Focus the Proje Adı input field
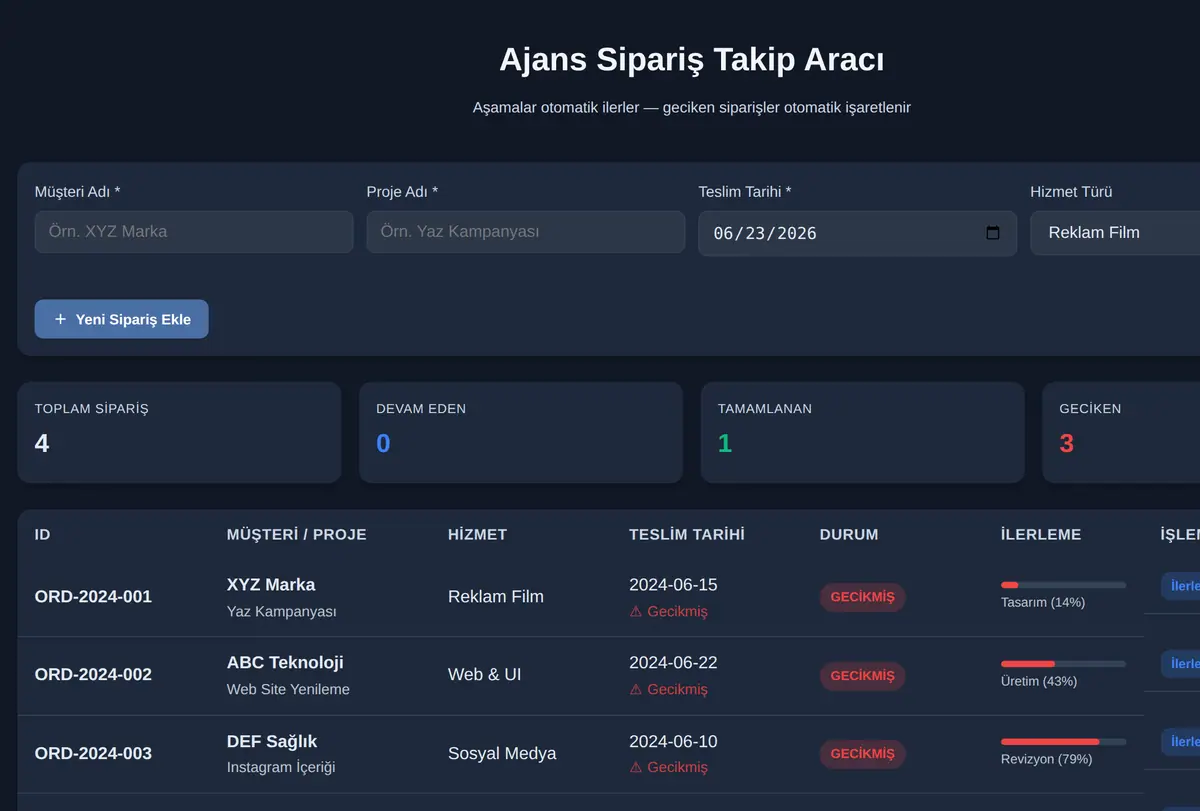The width and height of the screenshot is (1200, 811). pyautogui.click(x=526, y=231)
